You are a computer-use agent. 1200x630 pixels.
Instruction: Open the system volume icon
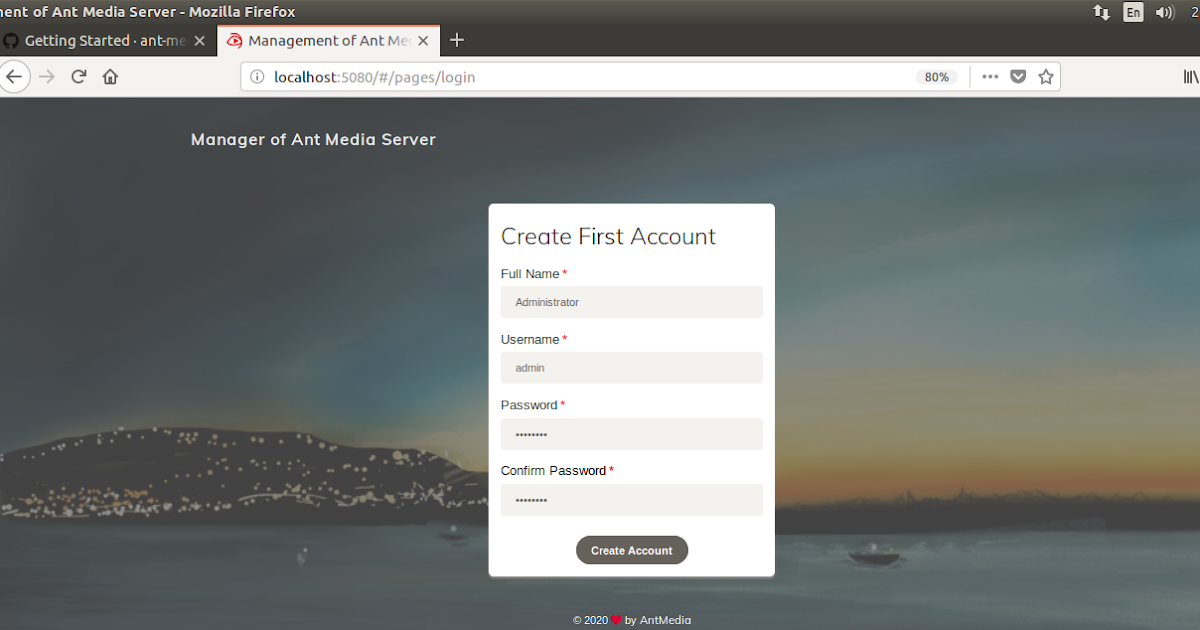1164,12
